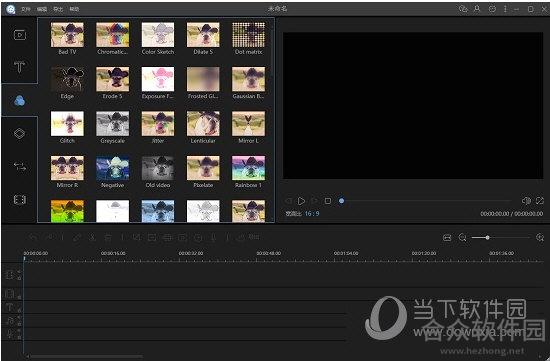This screenshot has width=550, height=361.
Task: Open the 编辑 (Edit) menu
Action: point(42,9)
